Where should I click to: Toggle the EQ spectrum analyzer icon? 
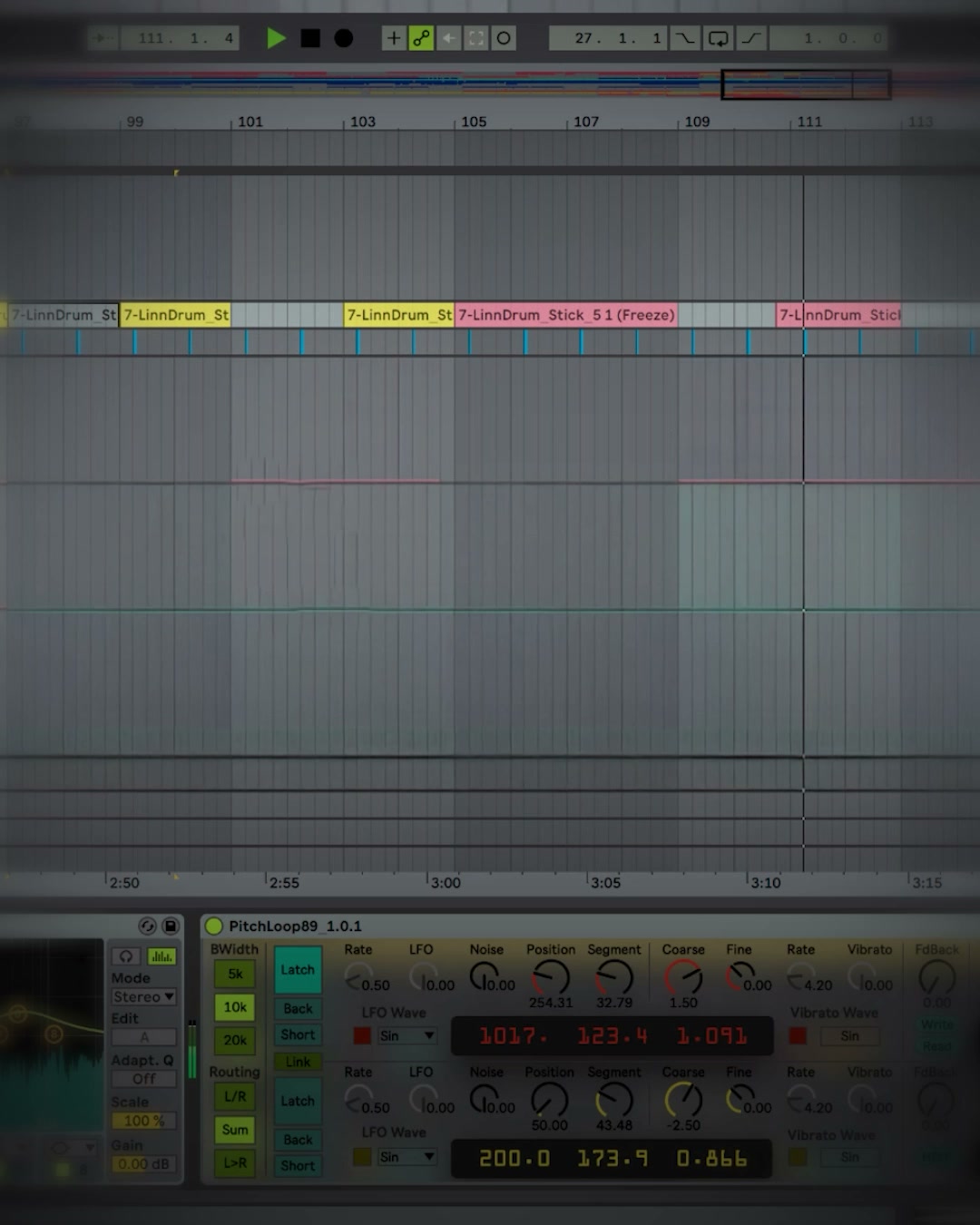click(162, 956)
